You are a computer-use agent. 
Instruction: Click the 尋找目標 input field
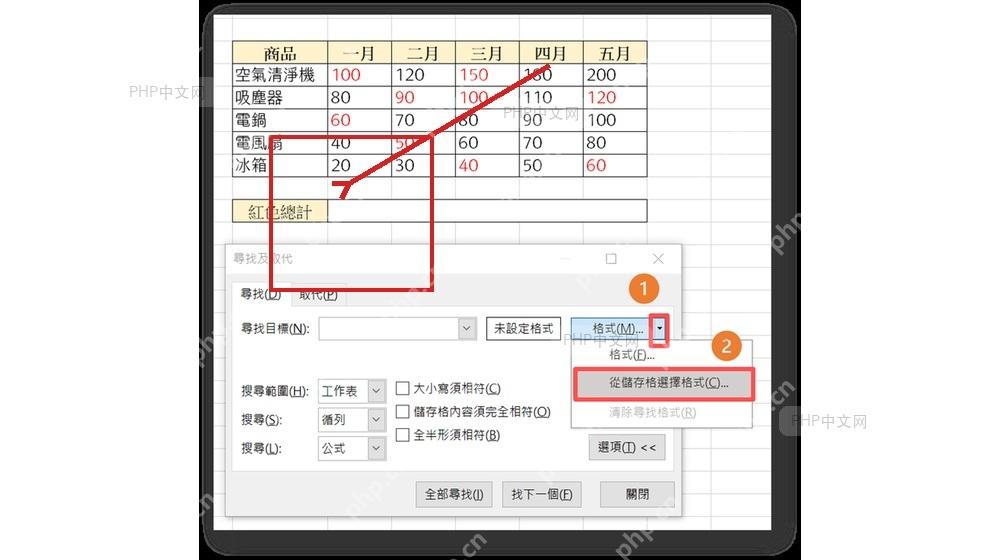coord(388,328)
